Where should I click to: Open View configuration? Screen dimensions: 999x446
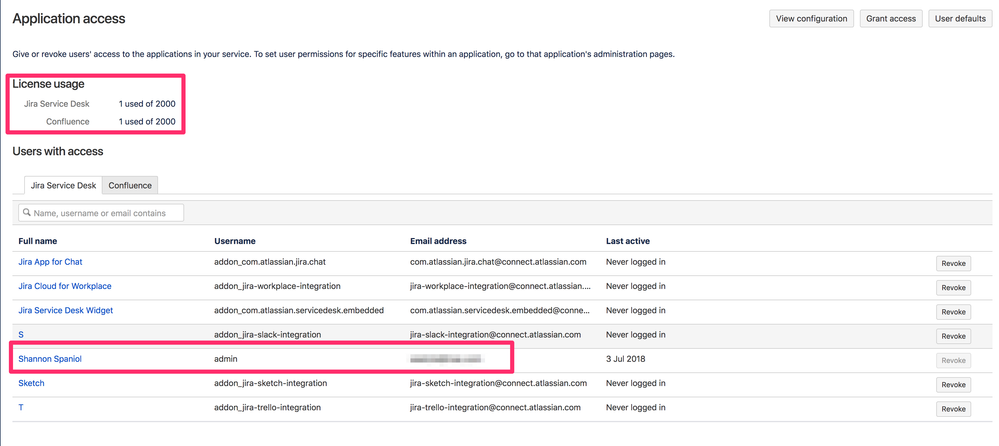(x=812, y=18)
